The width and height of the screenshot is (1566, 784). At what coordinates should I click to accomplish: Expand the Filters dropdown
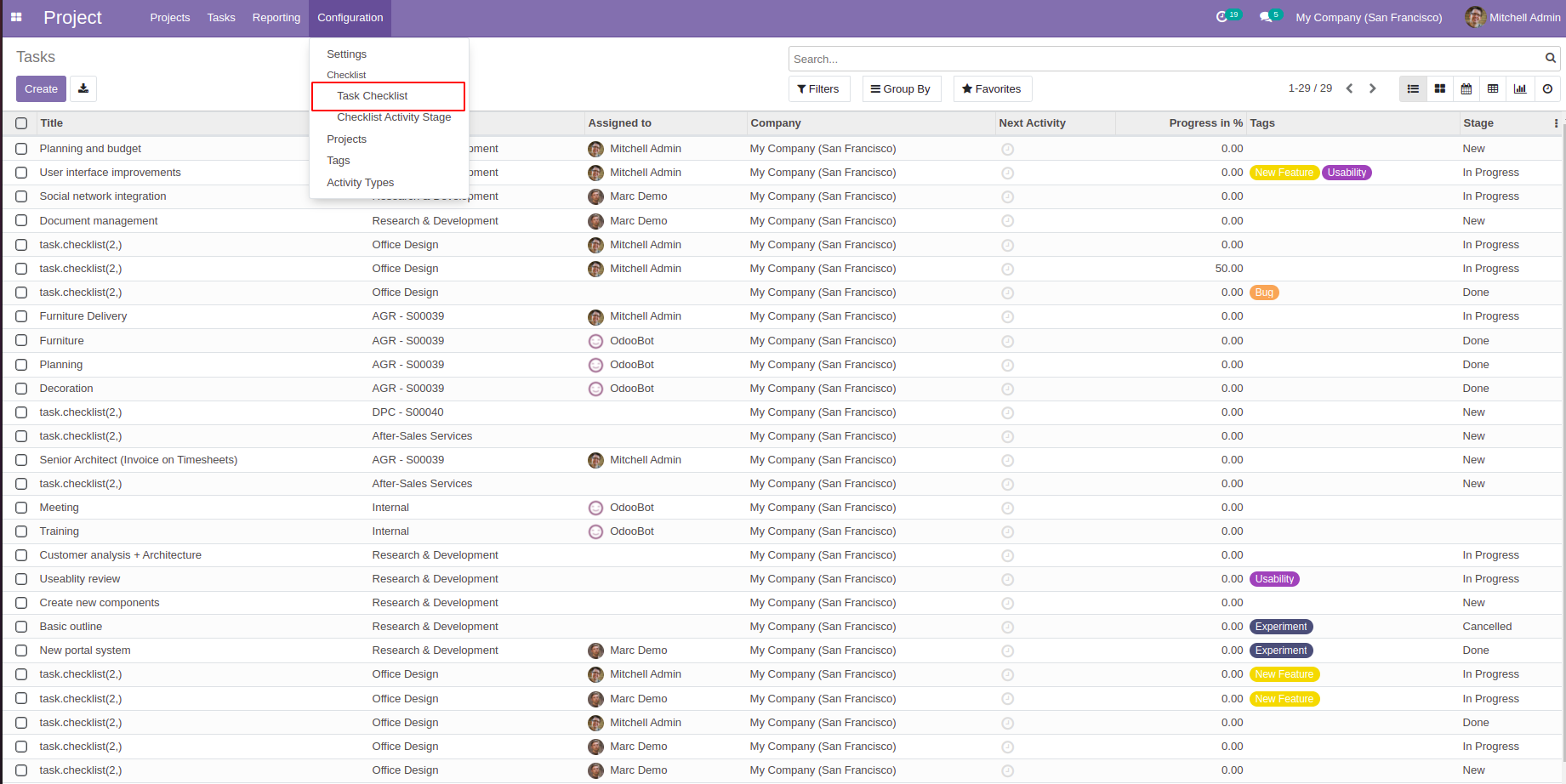click(x=818, y=88)
